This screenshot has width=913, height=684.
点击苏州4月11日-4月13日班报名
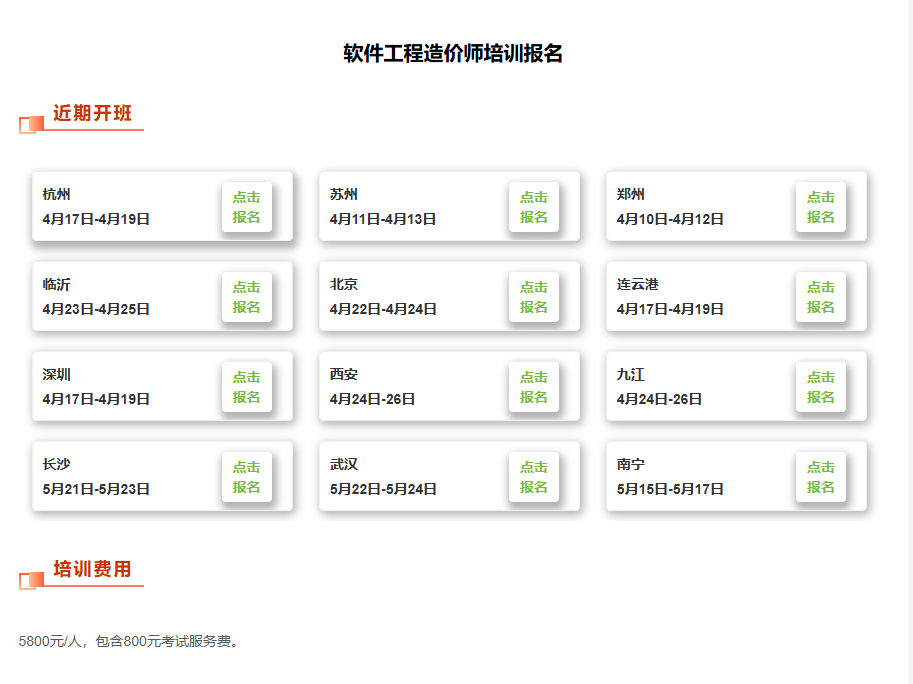(x=535, y=206)
